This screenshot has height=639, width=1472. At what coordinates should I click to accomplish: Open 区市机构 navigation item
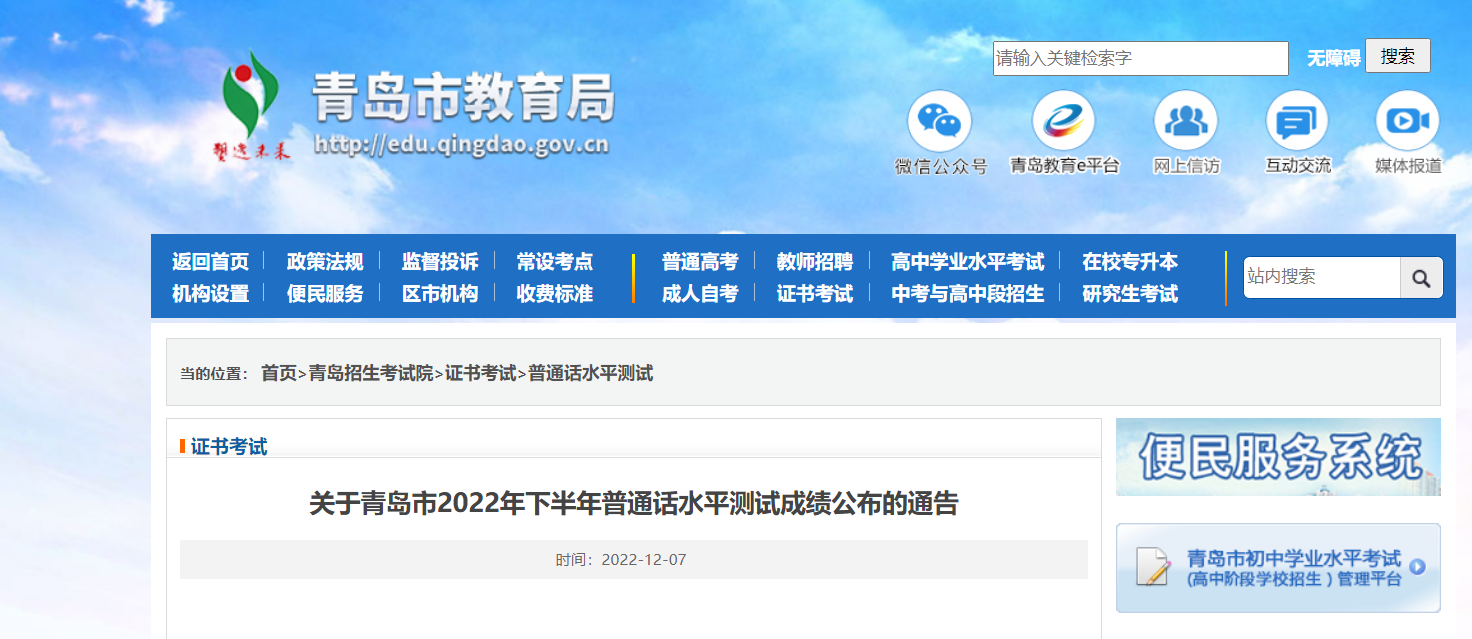coord(440,294)
